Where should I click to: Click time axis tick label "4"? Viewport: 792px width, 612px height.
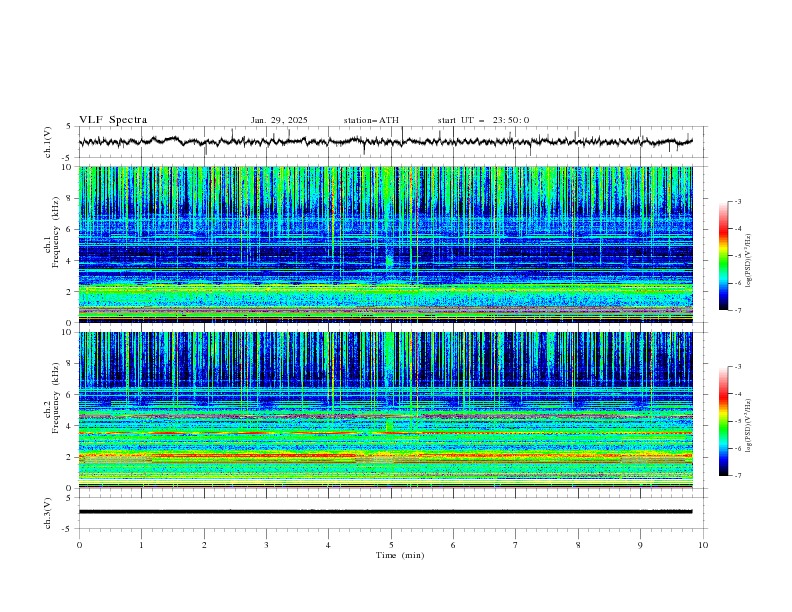(328, 545)
